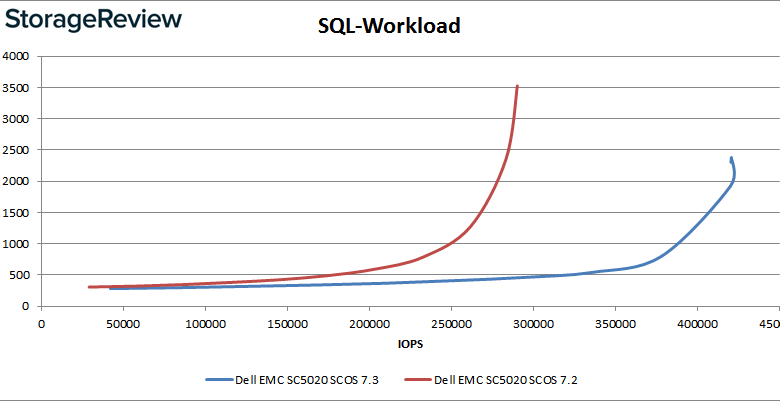The image size is (780, 401).
Task: Select the SQL-Workload chart title
Action: (390, 26)
